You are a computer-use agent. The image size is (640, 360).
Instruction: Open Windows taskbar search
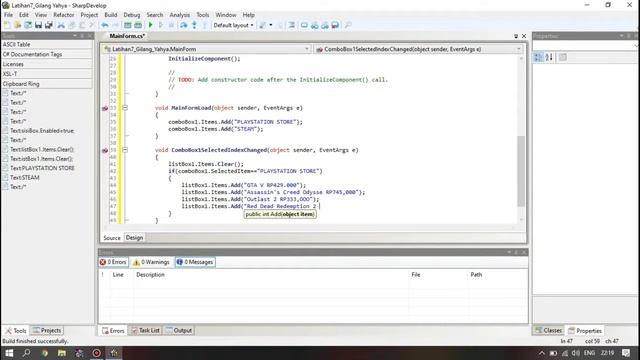[27, 353]
